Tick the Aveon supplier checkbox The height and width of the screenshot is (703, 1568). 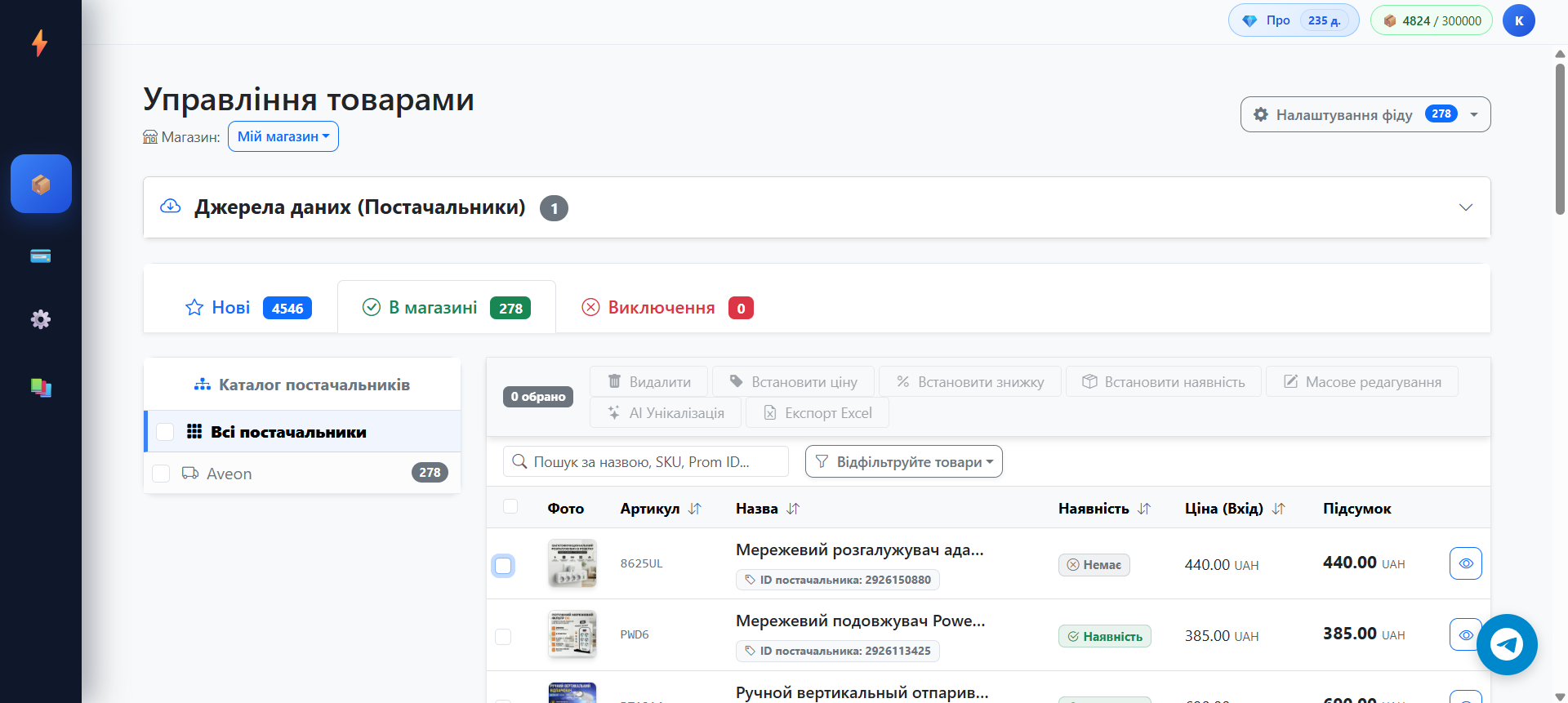pos(161,474)
